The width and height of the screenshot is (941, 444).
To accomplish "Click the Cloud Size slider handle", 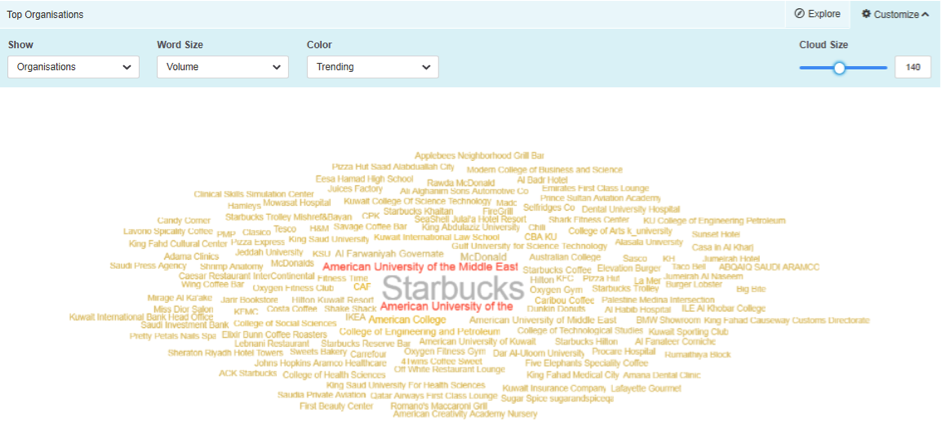I will [840, 67].
